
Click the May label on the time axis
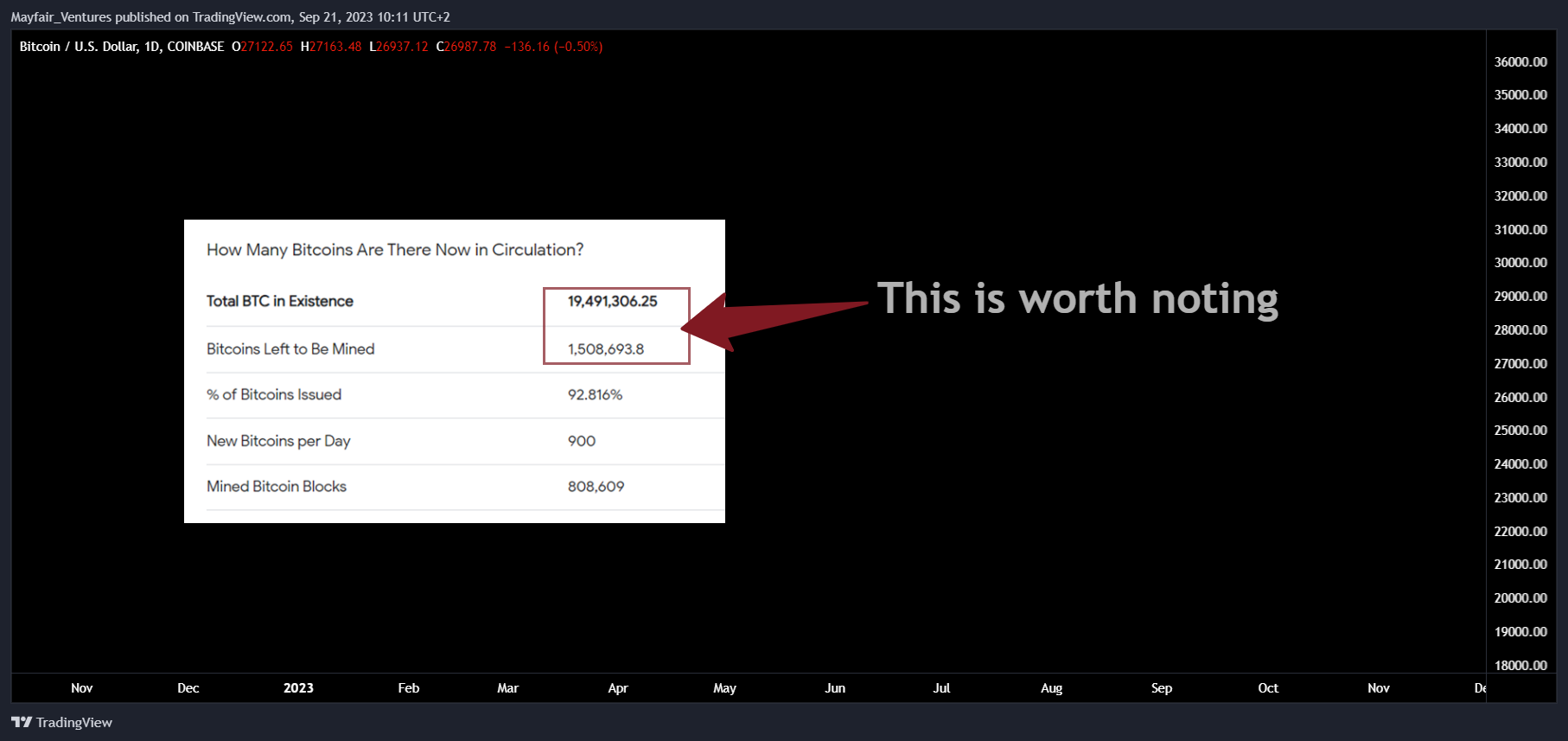point(725,688)
